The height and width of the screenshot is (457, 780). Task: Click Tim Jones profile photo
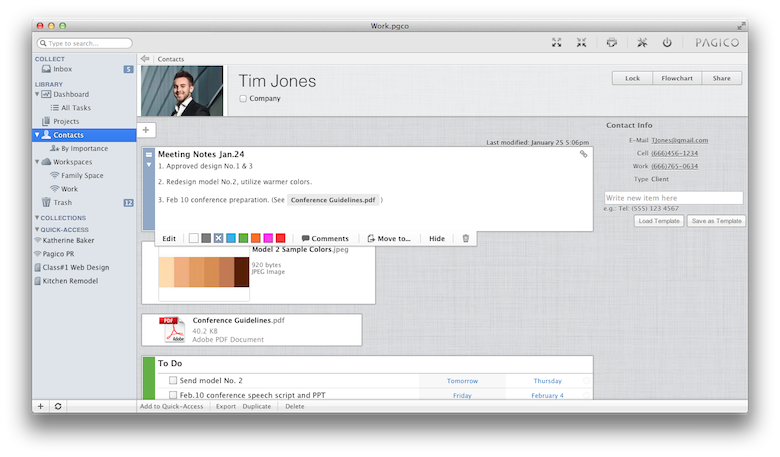point(182,91)
